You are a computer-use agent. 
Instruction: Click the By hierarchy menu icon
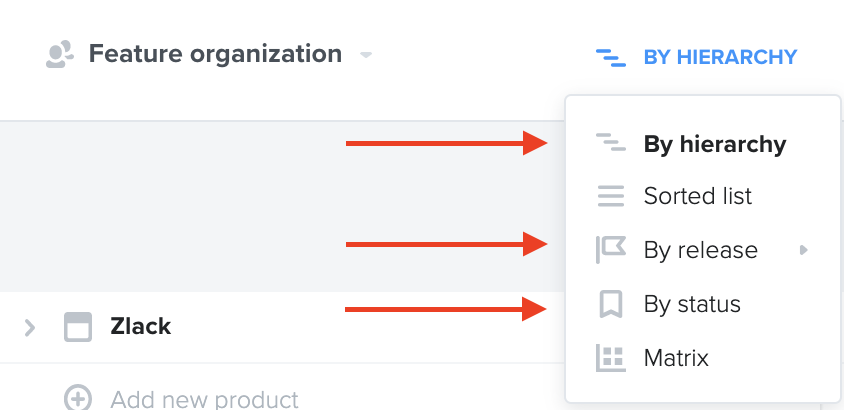[610, 142]
